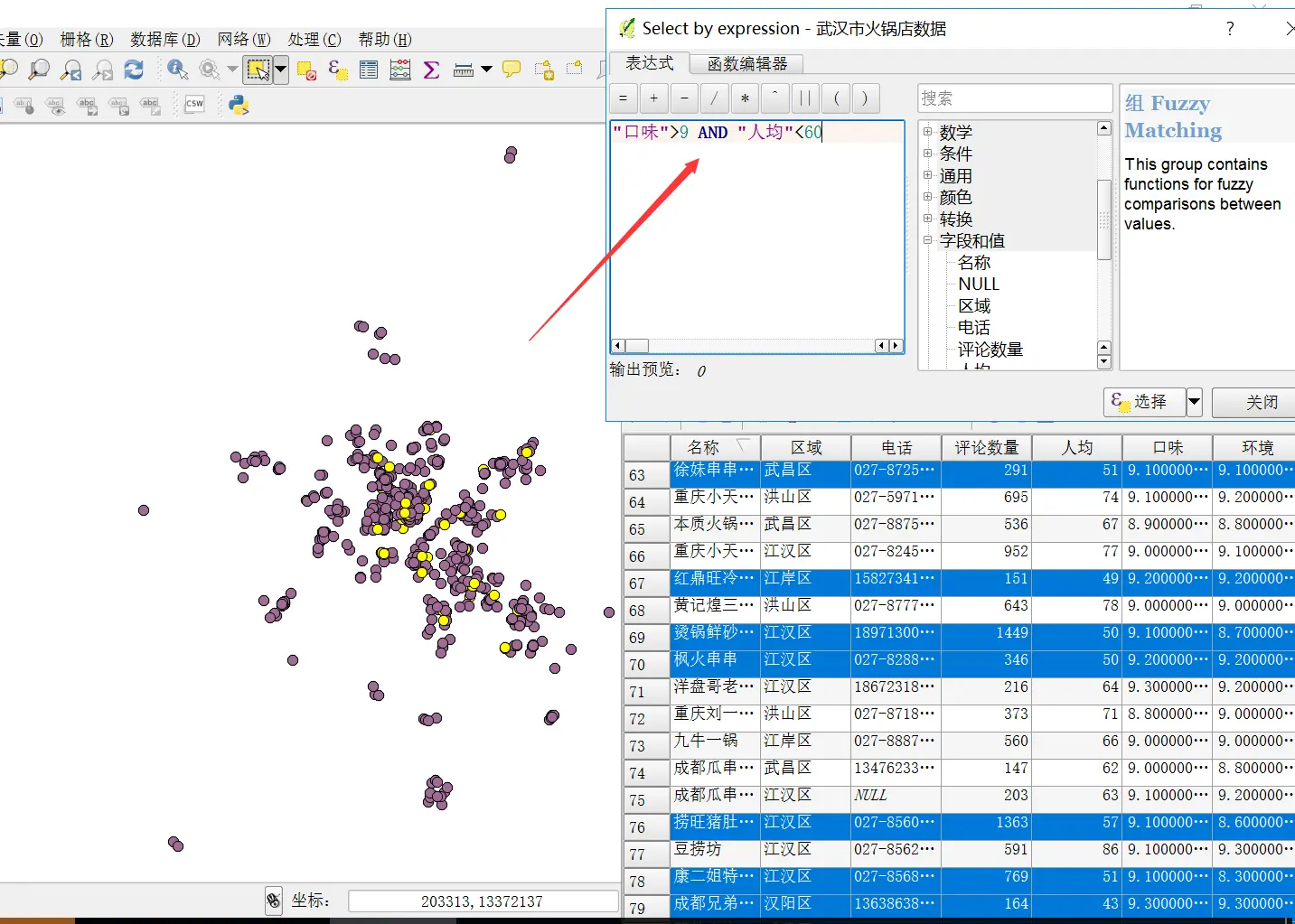Insert the || concatenation operator button
Screen dimensions: 1295x924
[x=805, y=98]
